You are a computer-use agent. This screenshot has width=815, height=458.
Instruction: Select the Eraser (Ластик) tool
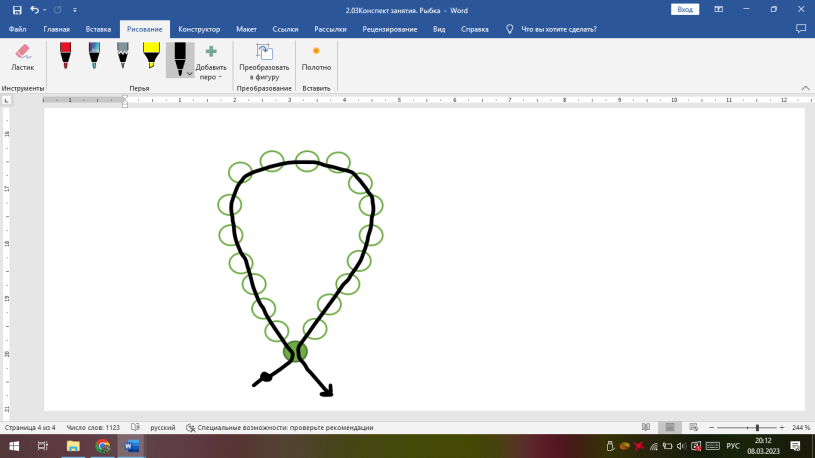pyautogui.click(x=22, y=55)
